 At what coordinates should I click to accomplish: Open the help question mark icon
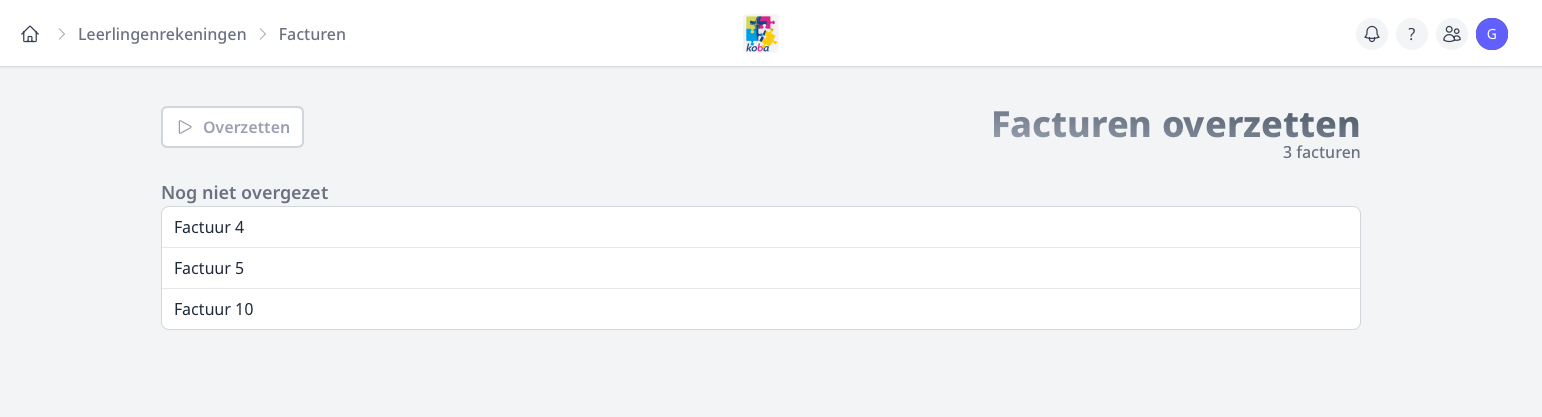(x=1412, y=34)
